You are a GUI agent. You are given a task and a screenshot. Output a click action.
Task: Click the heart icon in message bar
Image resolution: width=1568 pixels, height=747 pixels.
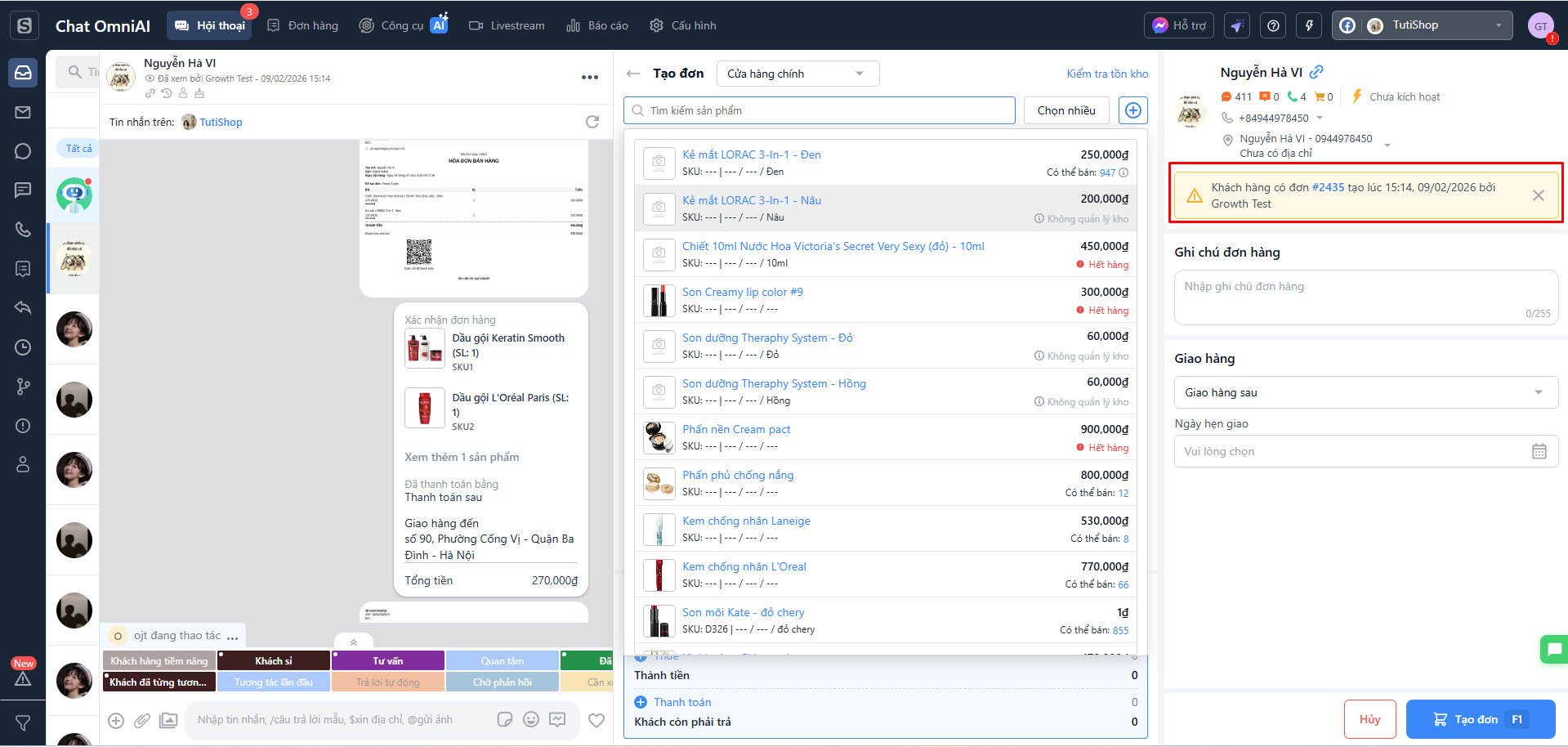click(x=596, y=720)
